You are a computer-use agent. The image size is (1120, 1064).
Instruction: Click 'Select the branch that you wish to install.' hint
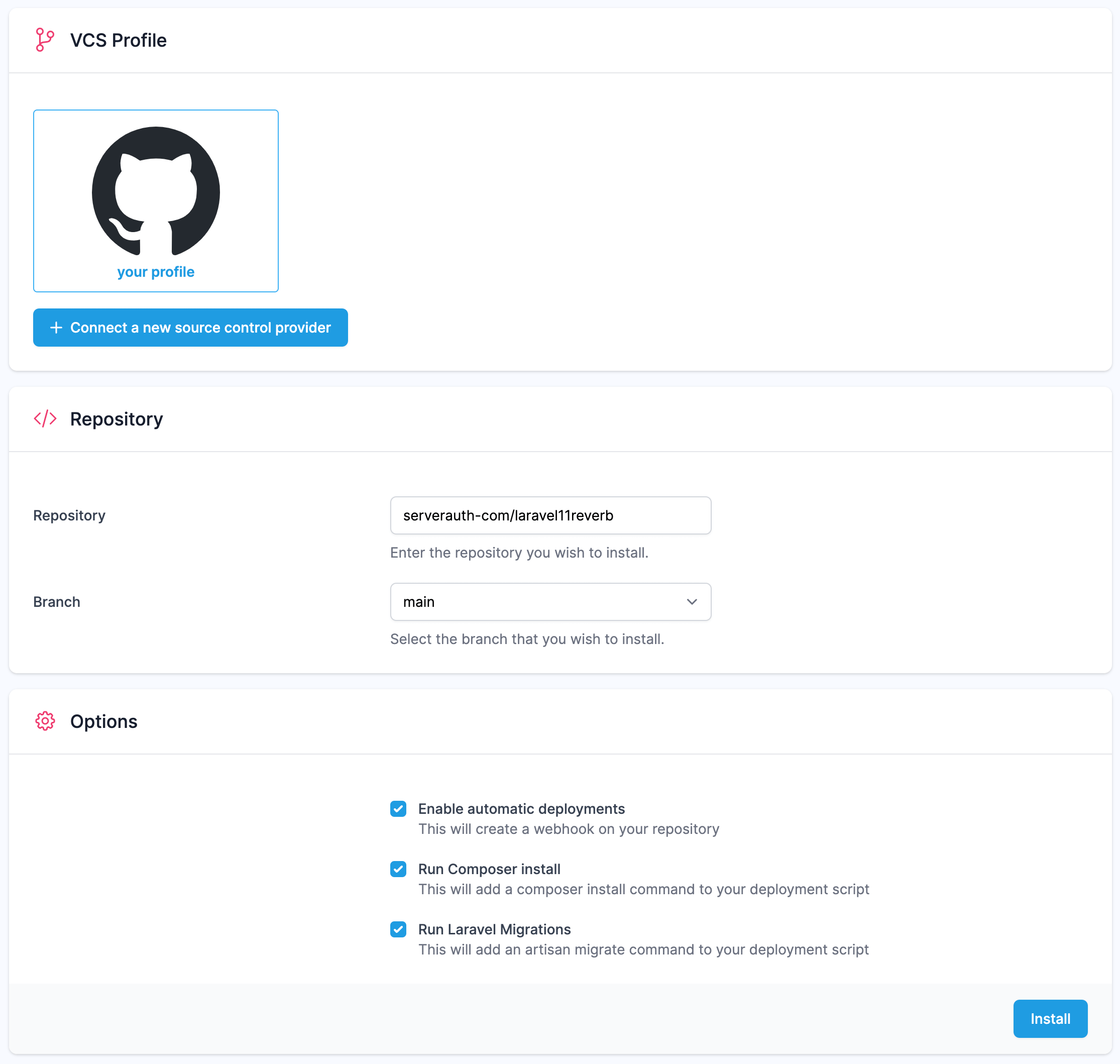click(527, 639)
